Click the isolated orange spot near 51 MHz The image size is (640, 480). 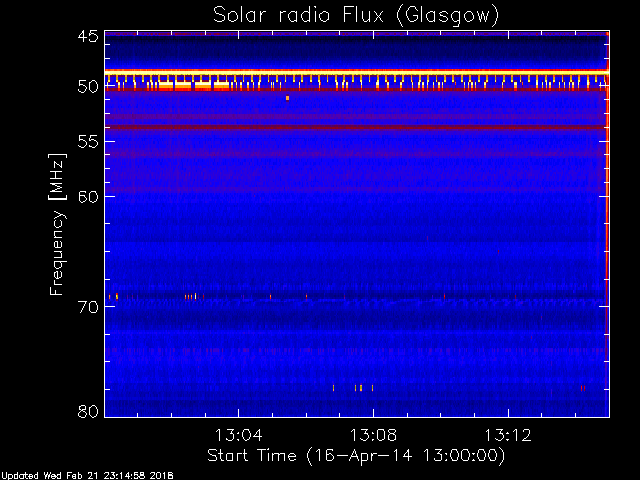287,98
